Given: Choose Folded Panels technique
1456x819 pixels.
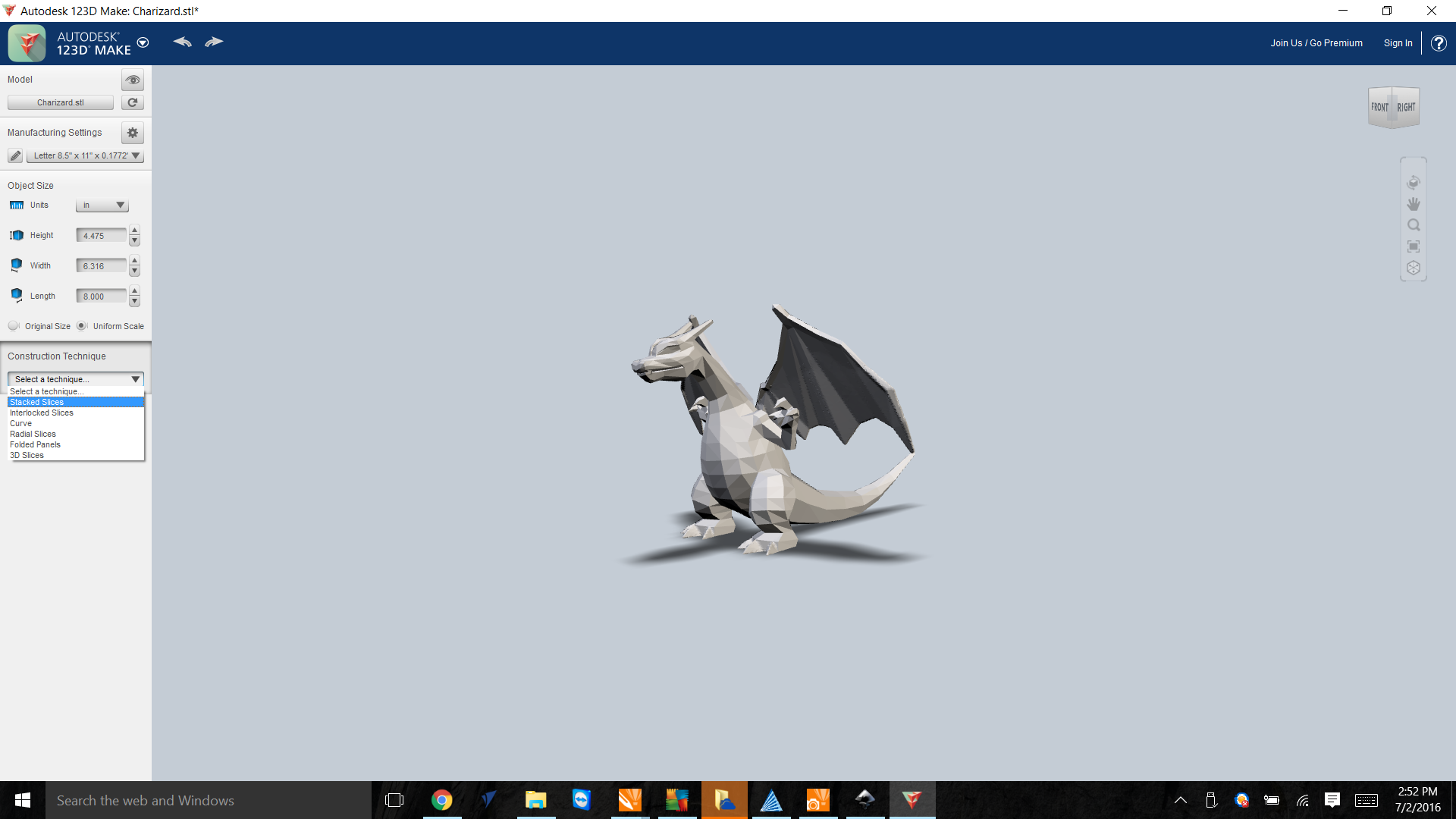Looking at the screenshot, I should tap(76, 444).
